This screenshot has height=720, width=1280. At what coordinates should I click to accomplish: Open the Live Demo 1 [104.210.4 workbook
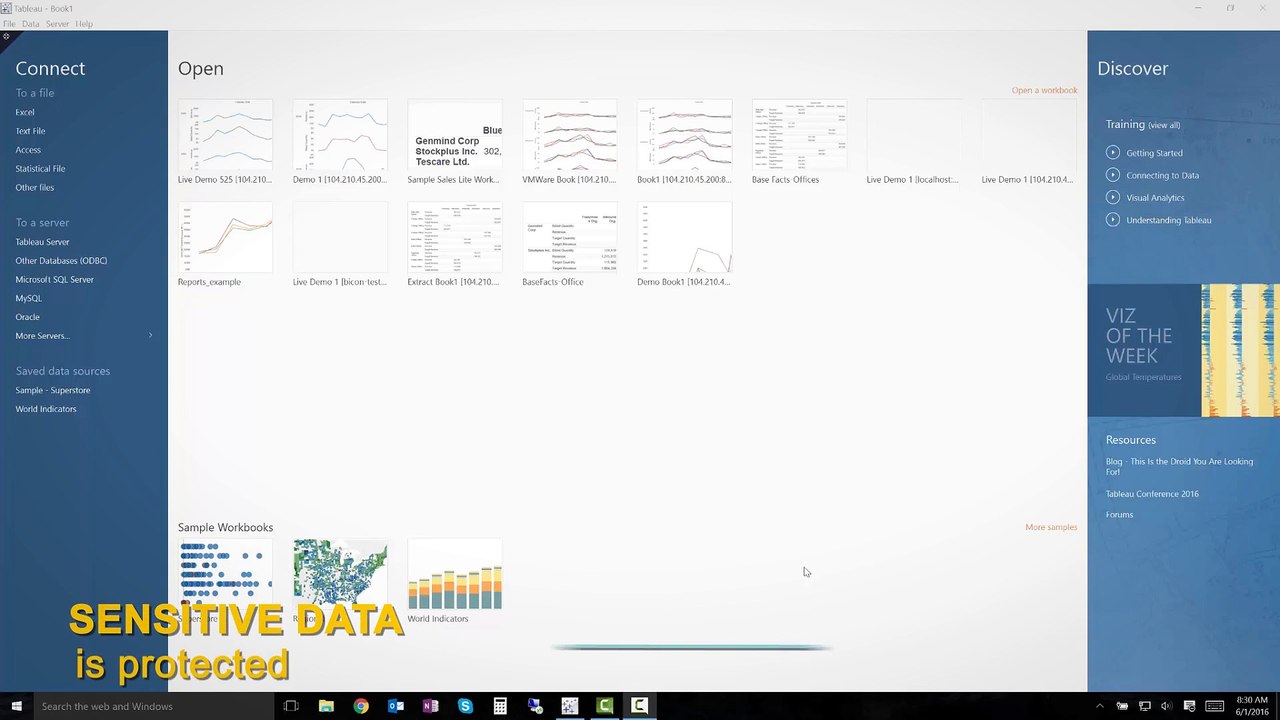(x=1028, y=142)
